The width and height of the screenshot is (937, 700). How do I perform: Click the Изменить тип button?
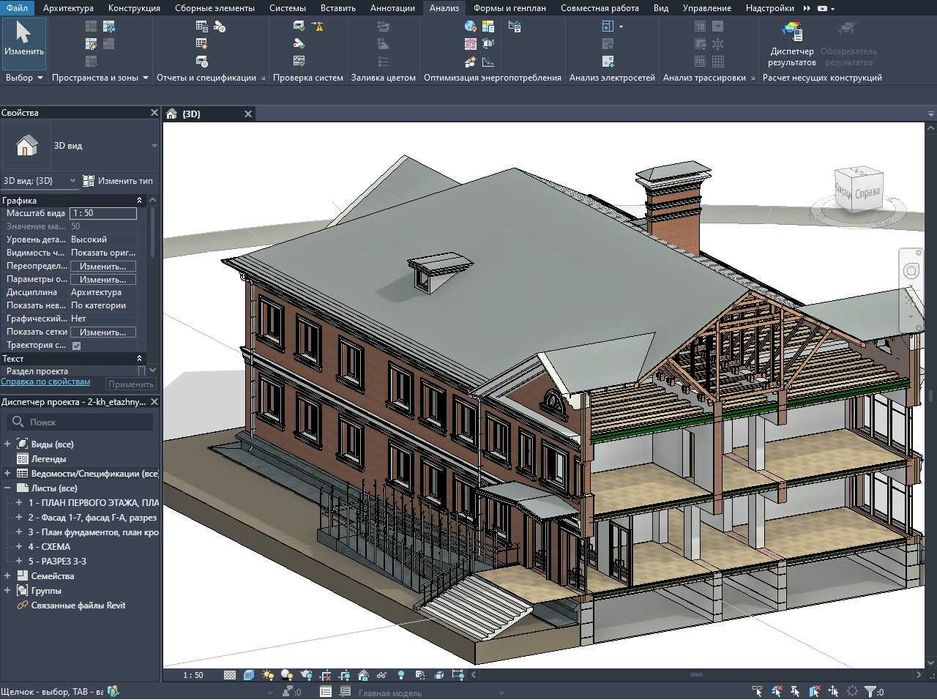[118, 181]
